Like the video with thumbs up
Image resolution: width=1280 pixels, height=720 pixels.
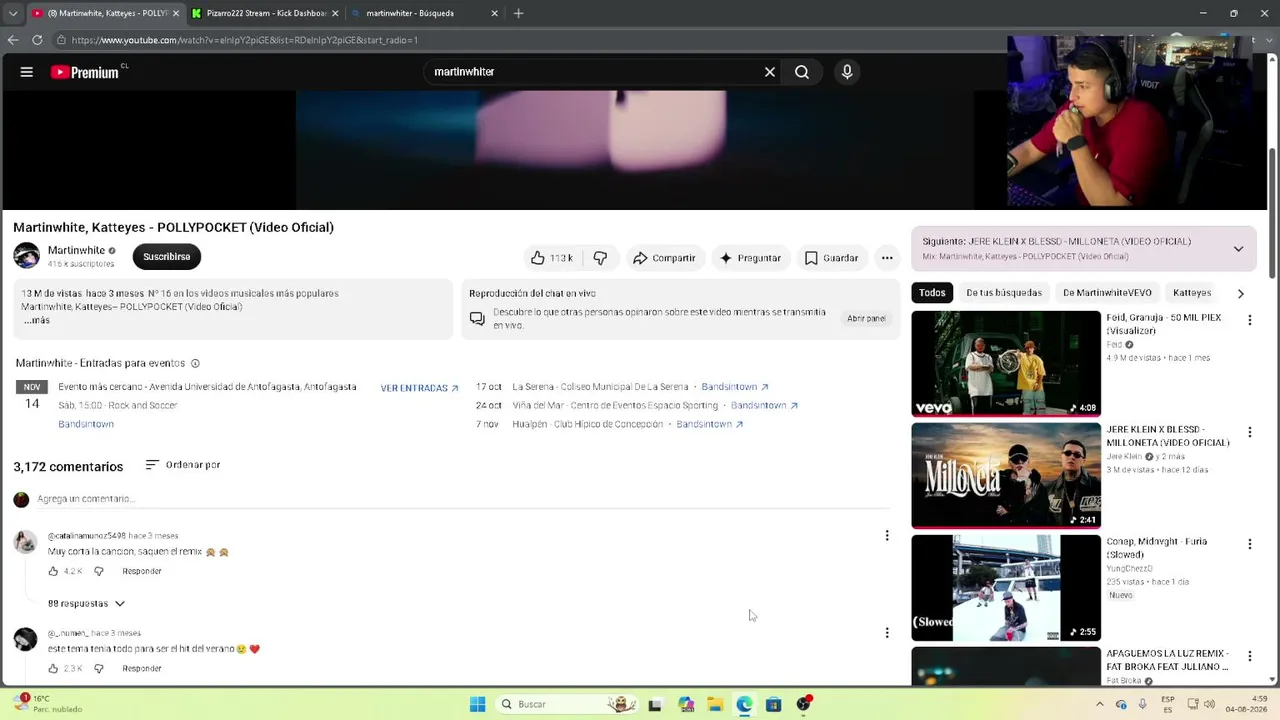[x=551, y=258]
